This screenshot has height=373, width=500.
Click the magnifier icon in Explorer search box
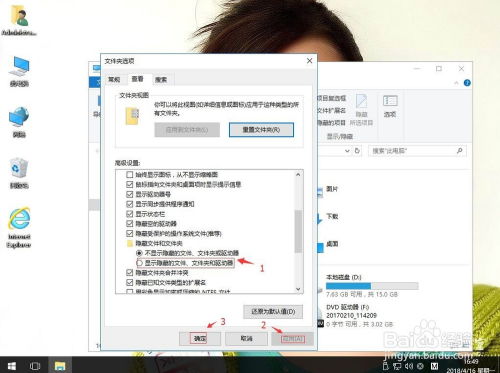[x=460, y=151]
